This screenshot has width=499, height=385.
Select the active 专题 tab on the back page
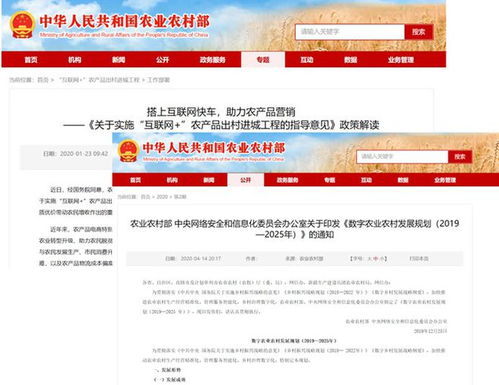(263, 60)
